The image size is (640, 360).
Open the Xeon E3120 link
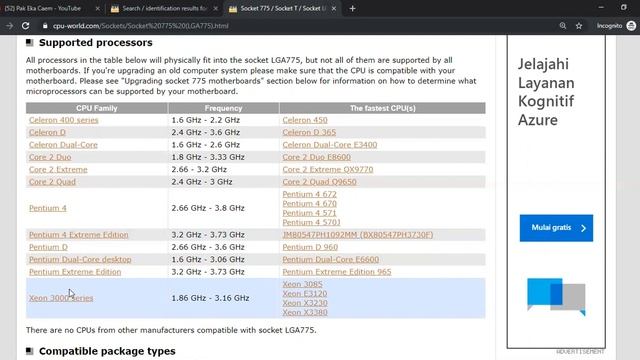[305, 293]
